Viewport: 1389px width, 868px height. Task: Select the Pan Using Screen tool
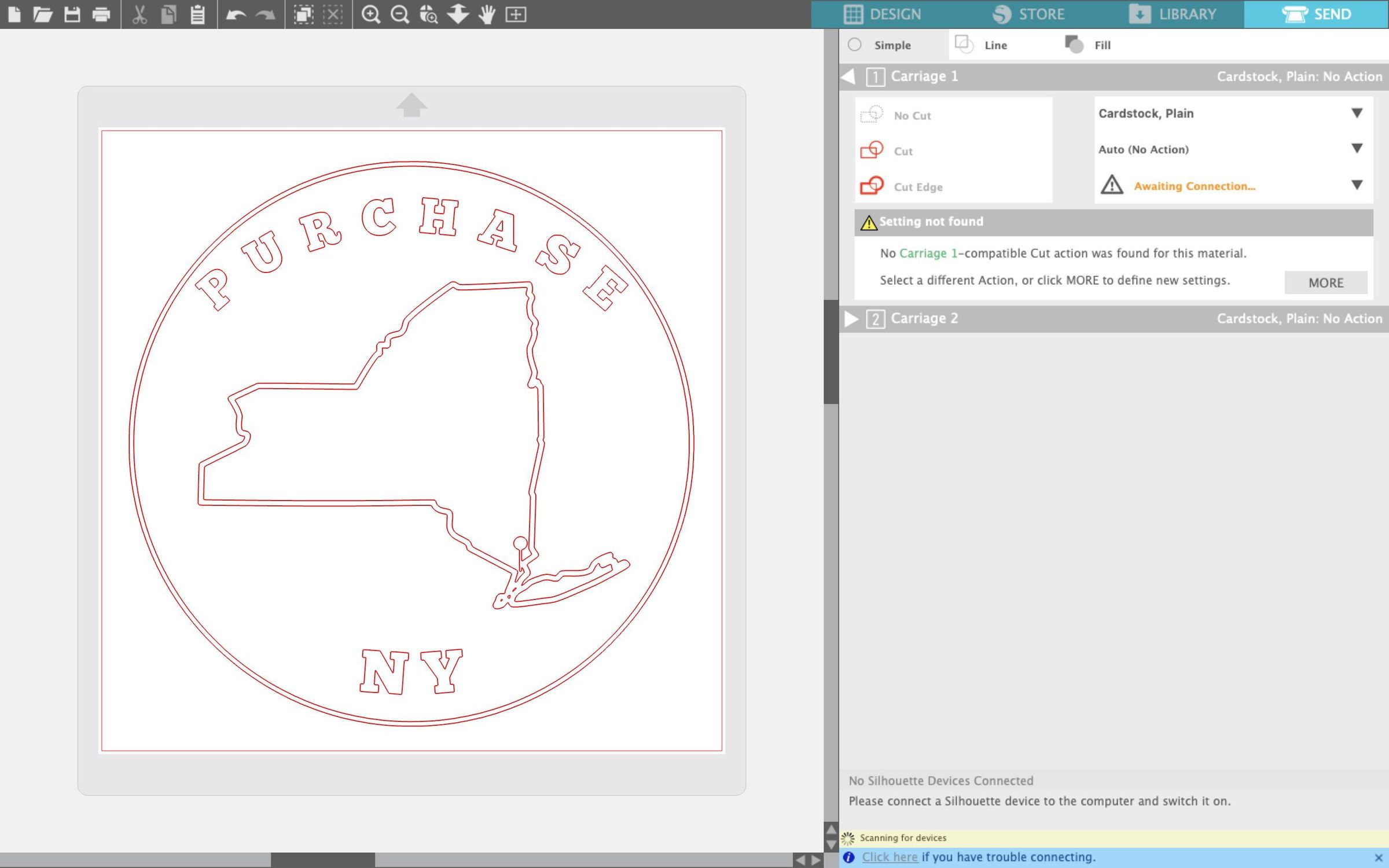(x=486, y=15)
